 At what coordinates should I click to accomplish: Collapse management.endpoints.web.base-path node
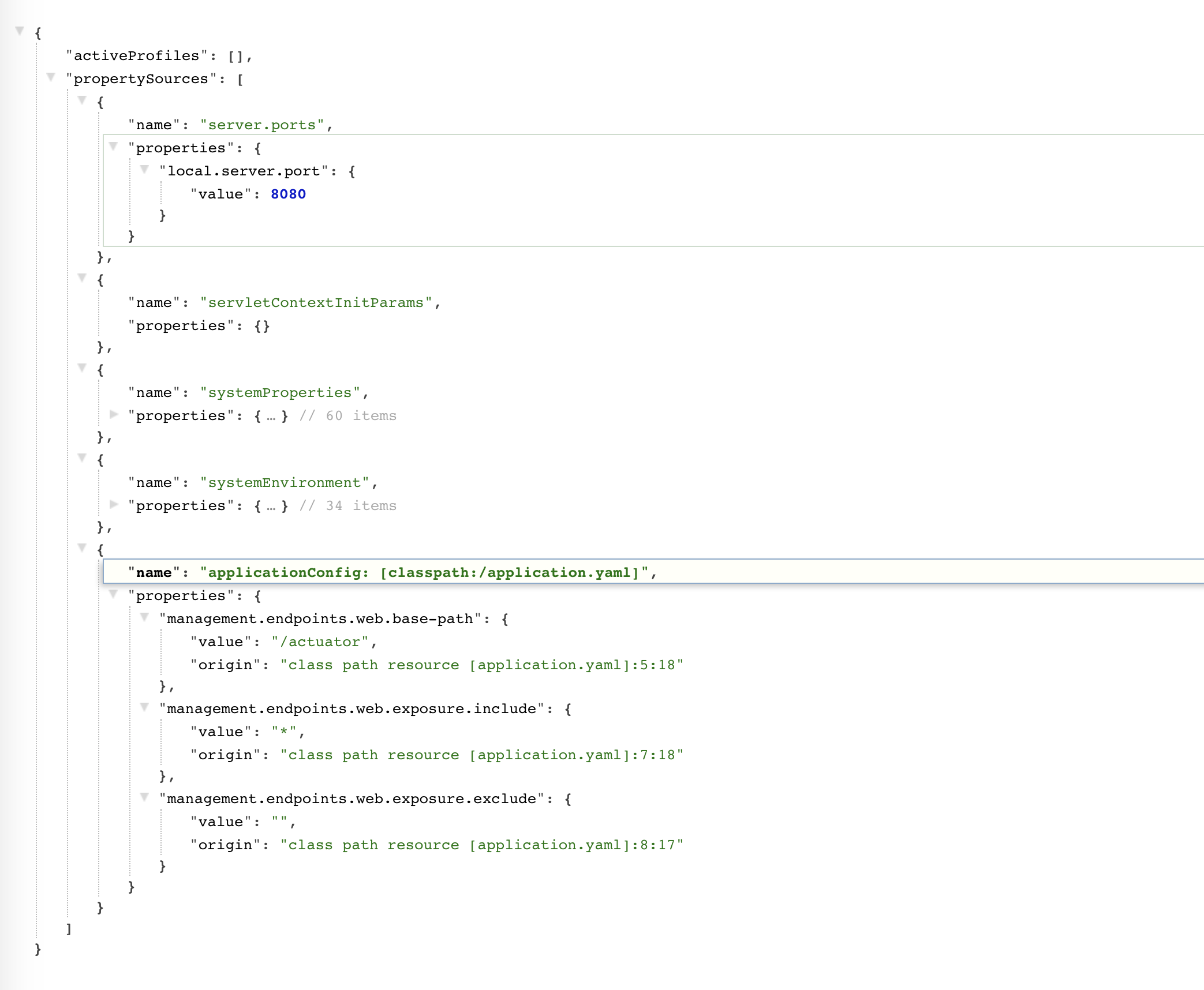[144, 617]
